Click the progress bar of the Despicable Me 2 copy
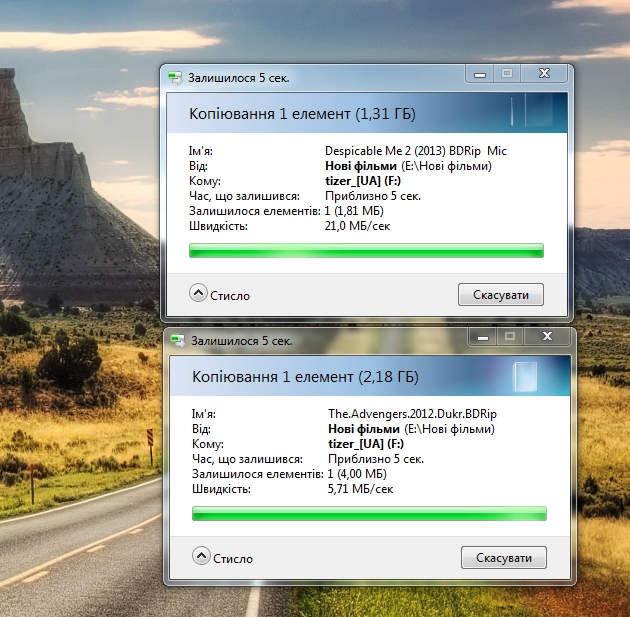Viewport: 630px width, 617px height. click(366, 250)
